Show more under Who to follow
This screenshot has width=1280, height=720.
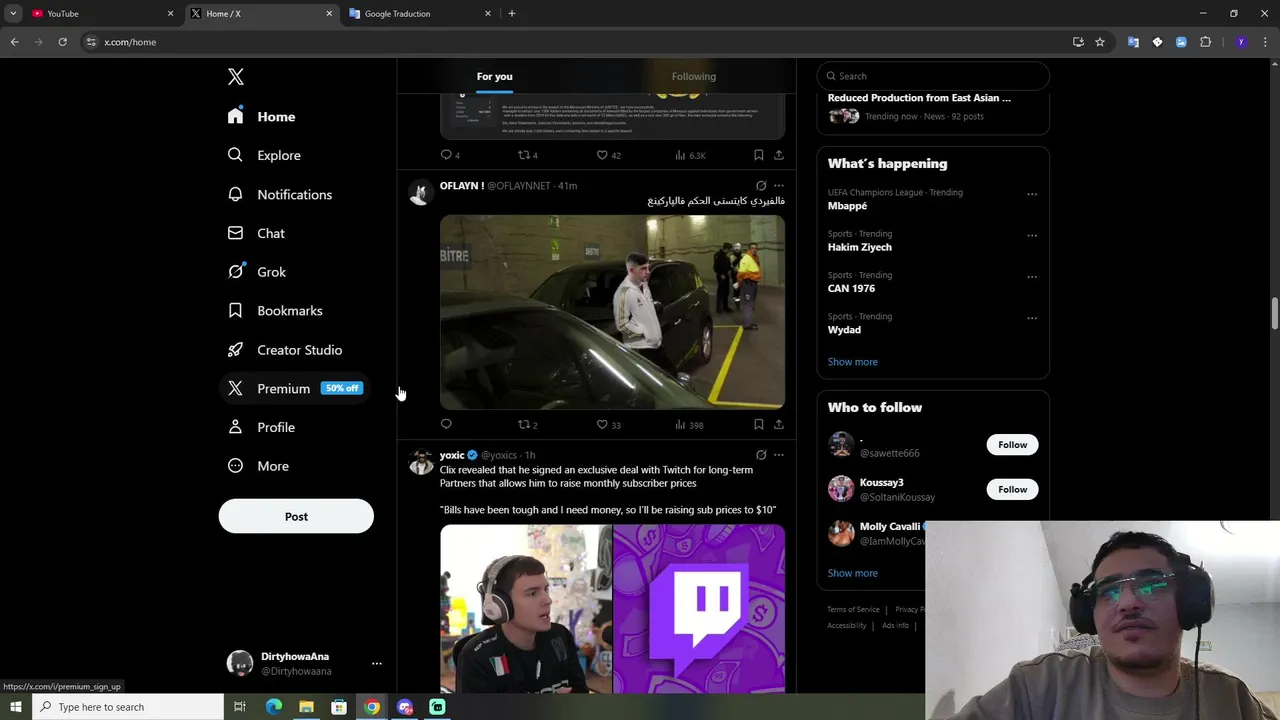(852, 573)
